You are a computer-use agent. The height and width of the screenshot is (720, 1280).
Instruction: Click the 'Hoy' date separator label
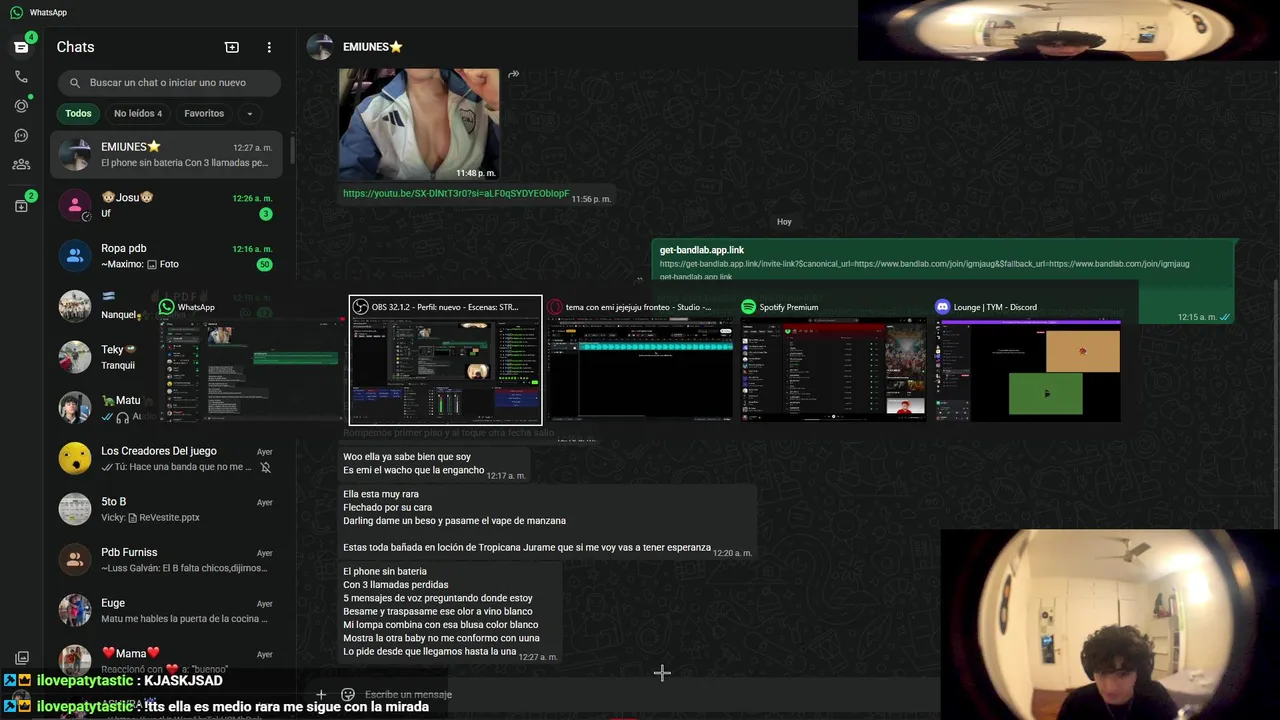click(785, 222)
